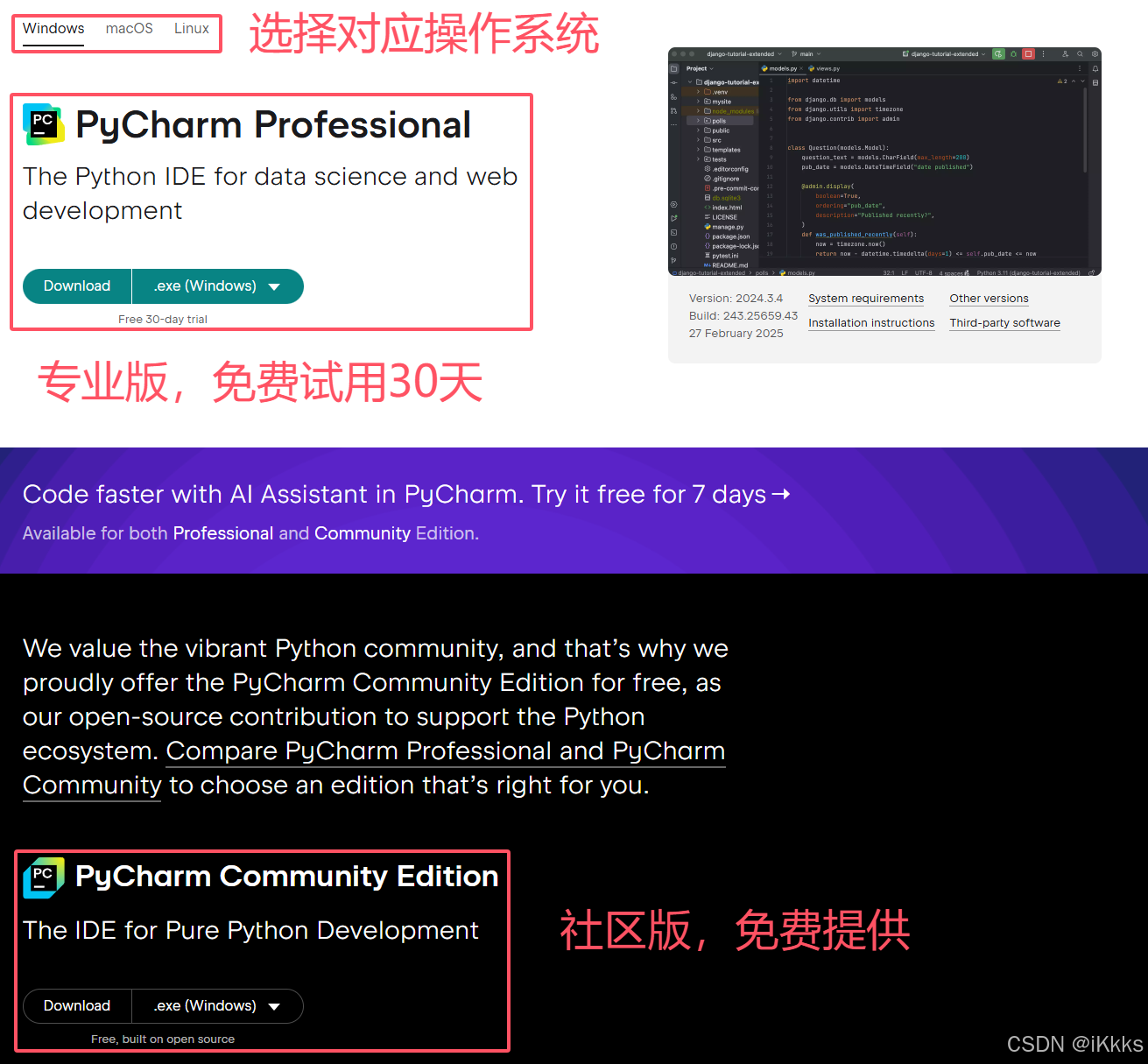1148x1064 pixels.
Task: Click the toolbar vertical-dots More actions in IDE preview
Action: 1043,54
